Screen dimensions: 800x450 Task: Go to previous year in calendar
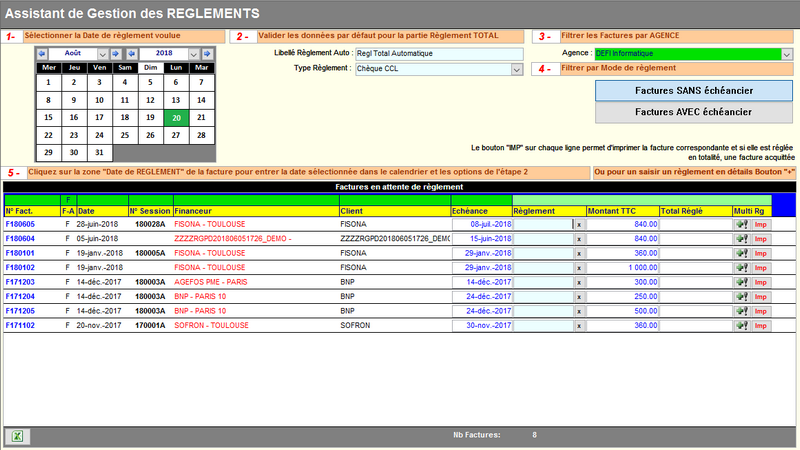click(x=130, y=53)
